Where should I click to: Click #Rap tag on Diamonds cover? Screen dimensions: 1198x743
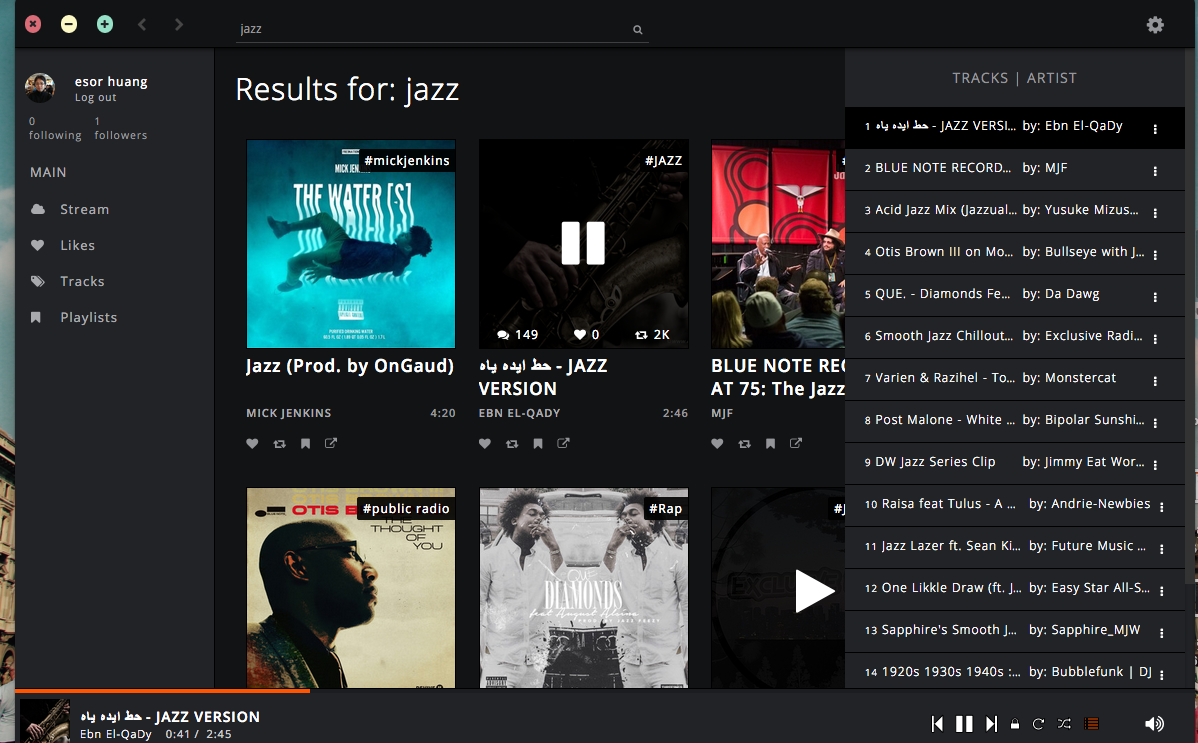click(x=665, y=509)
